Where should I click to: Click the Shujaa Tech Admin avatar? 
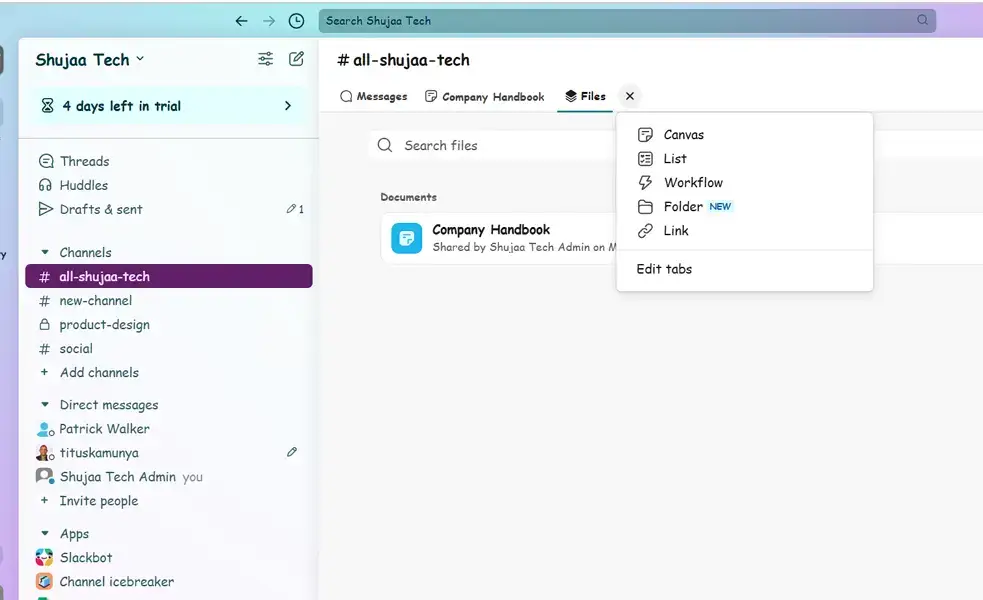(x=45, y=476)
